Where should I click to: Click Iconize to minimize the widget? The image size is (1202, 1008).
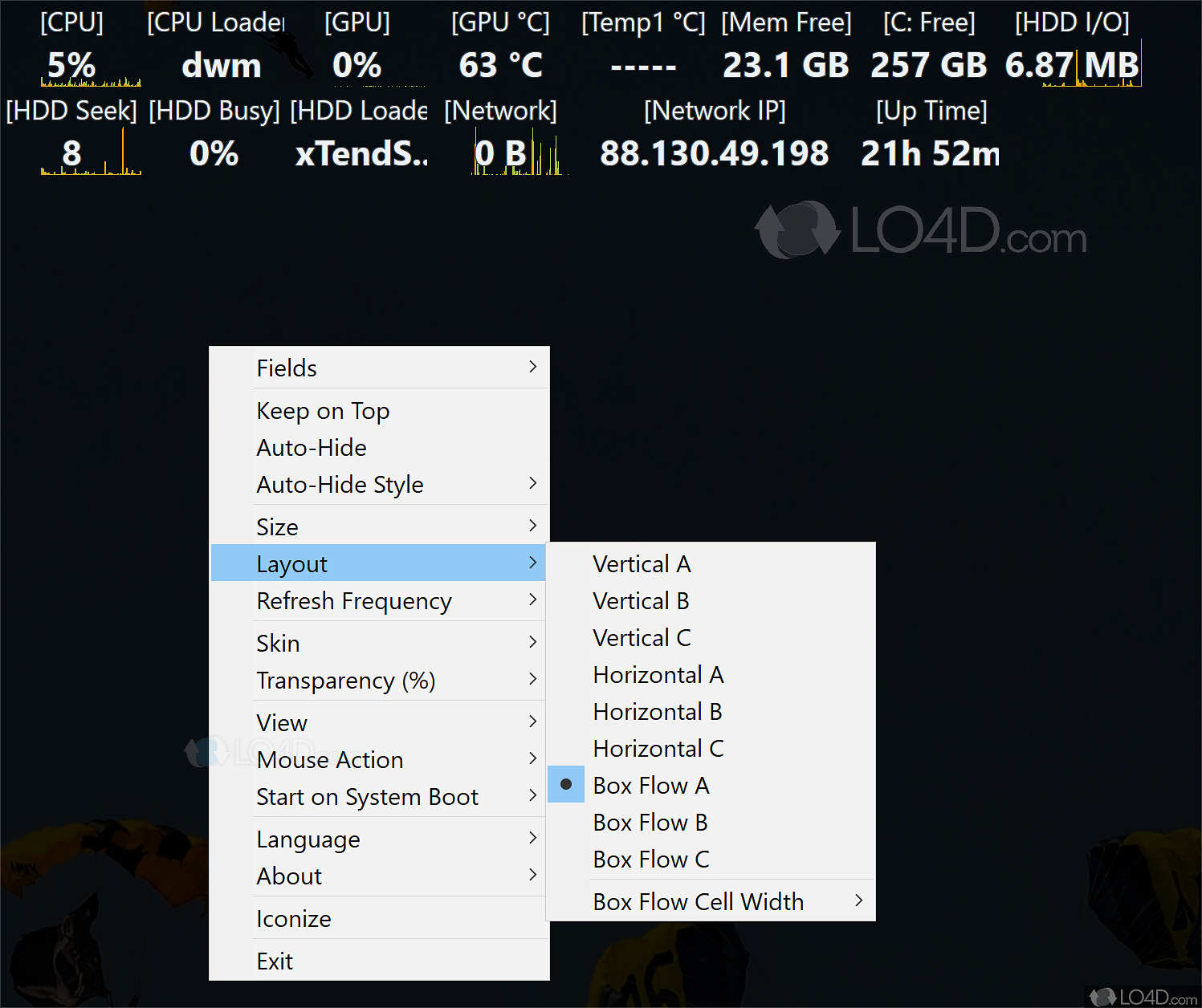pos(294,918)
